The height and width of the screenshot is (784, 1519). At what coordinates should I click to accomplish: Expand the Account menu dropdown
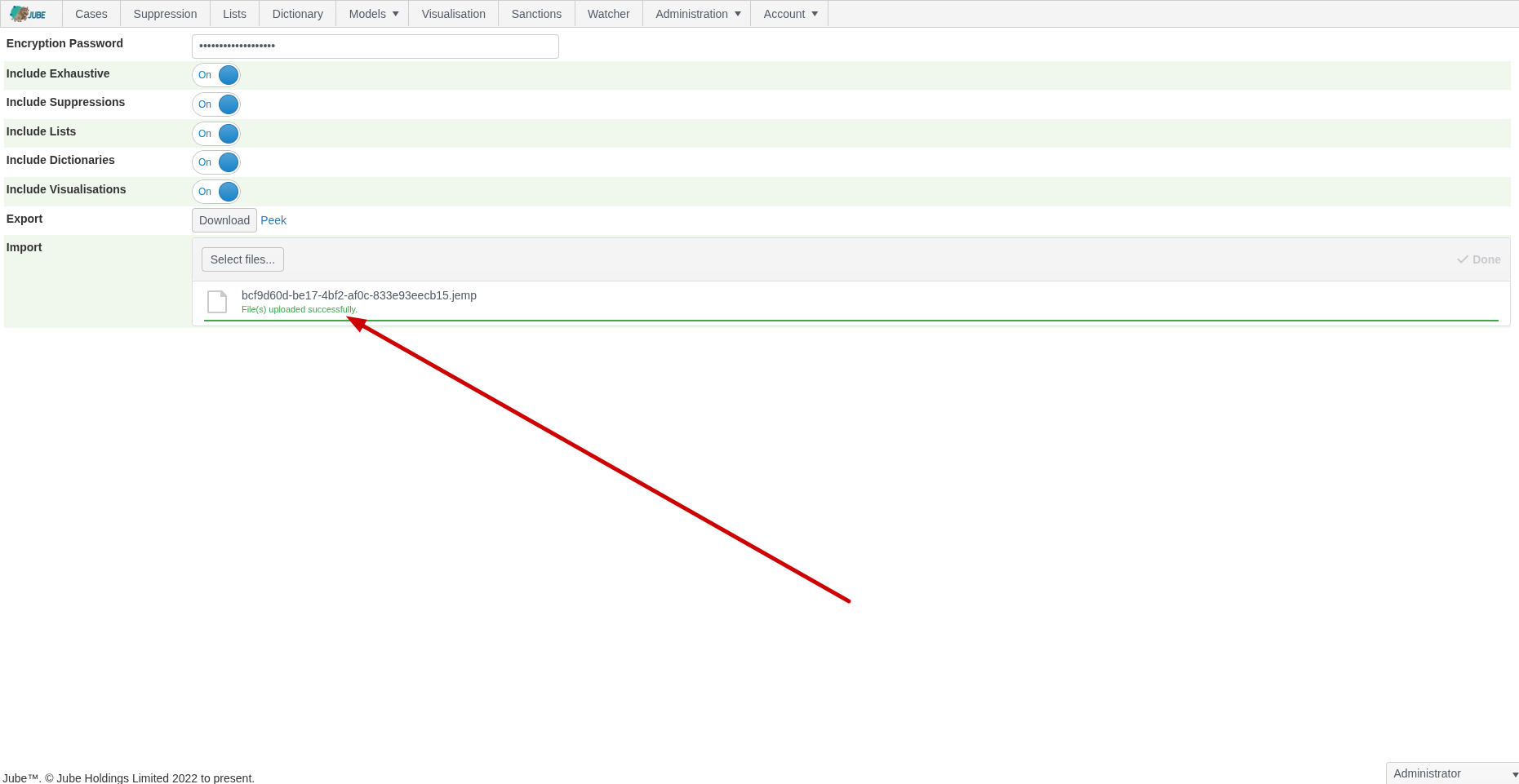coord(789,14)
